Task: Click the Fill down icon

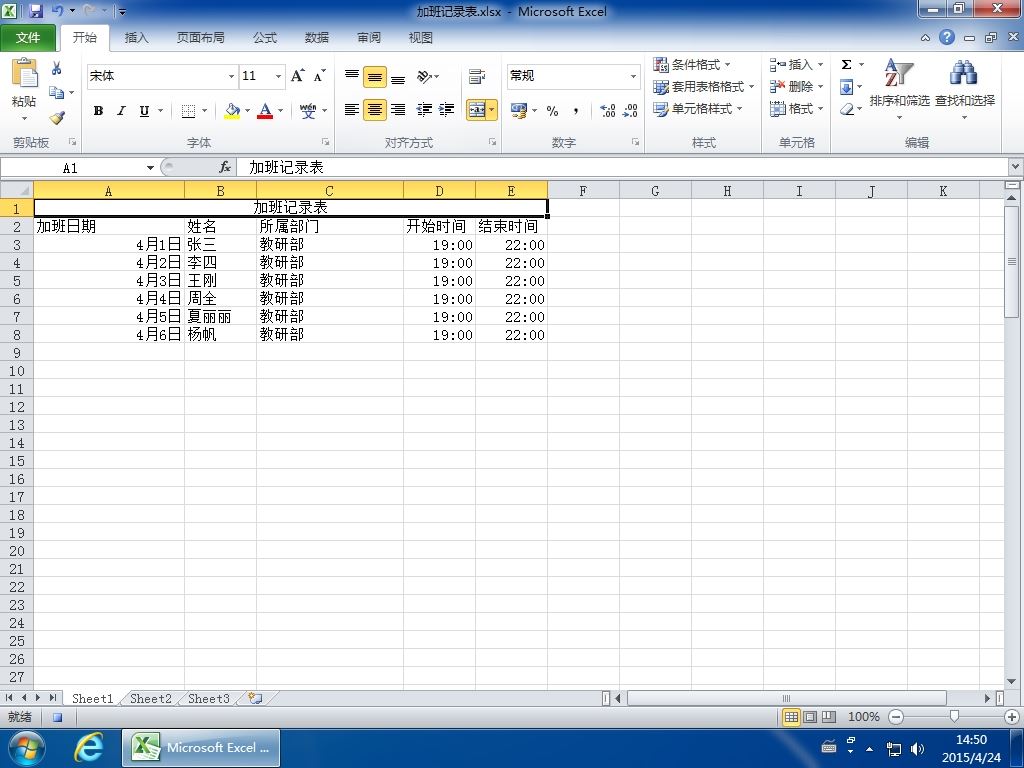Action: point(846,87)
